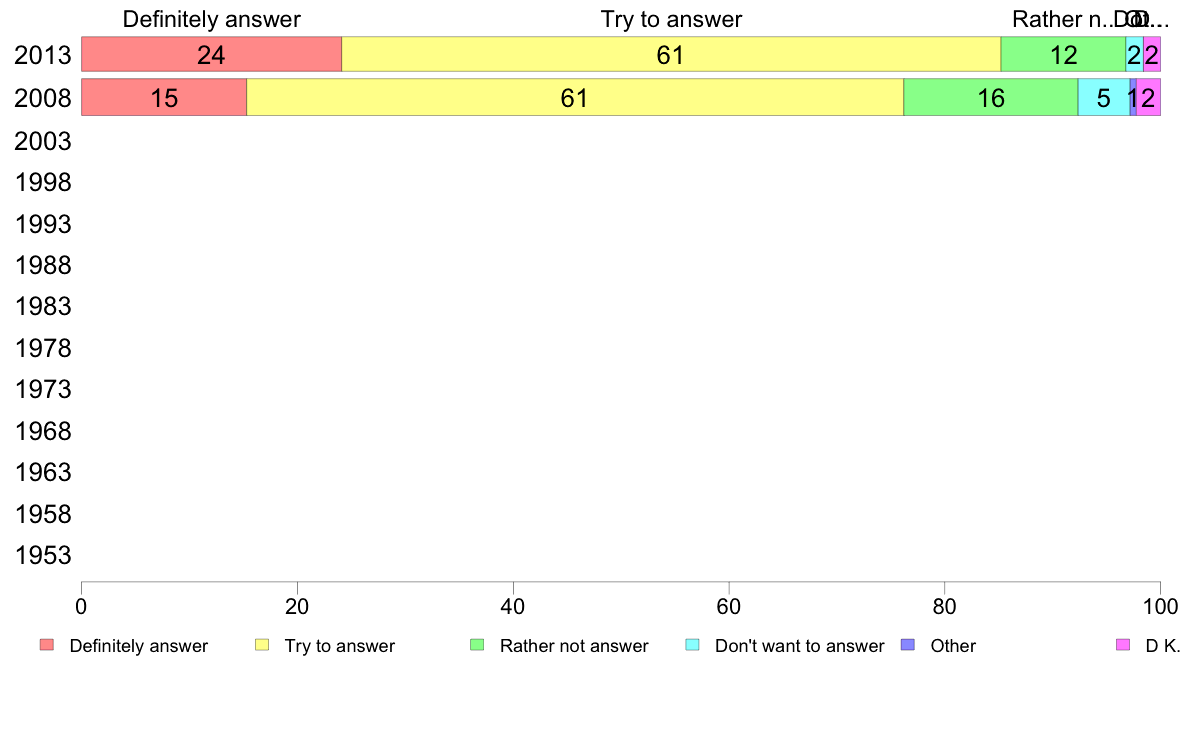Click the magenta D K. legend swatch

(1123, 645)
